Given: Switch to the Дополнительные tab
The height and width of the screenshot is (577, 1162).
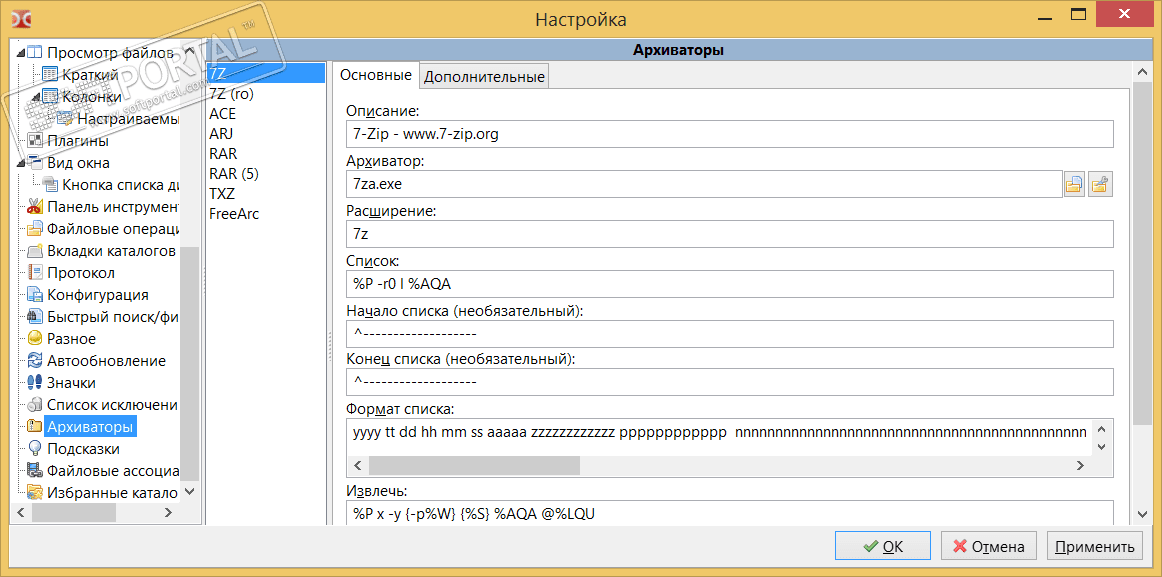Looking at the screenshot, I should (x=485, y=77).
